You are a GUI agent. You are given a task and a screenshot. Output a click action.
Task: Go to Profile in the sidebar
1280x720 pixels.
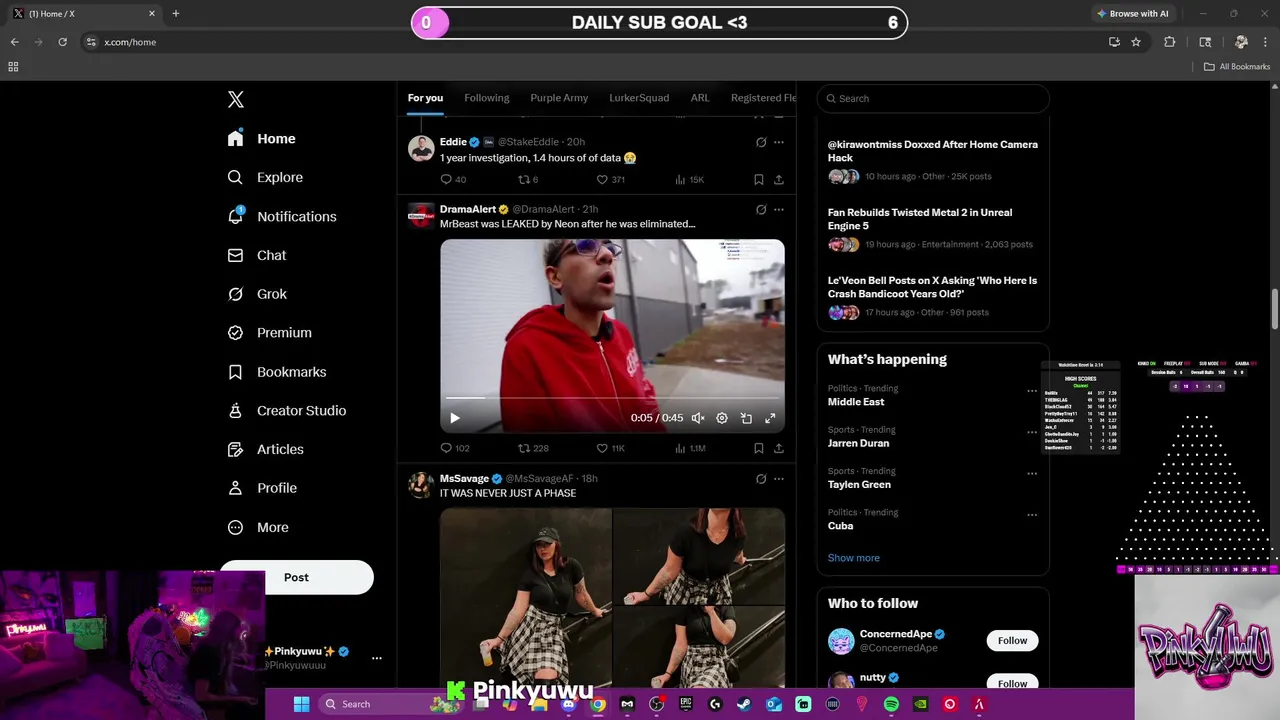tap(261, 488)
